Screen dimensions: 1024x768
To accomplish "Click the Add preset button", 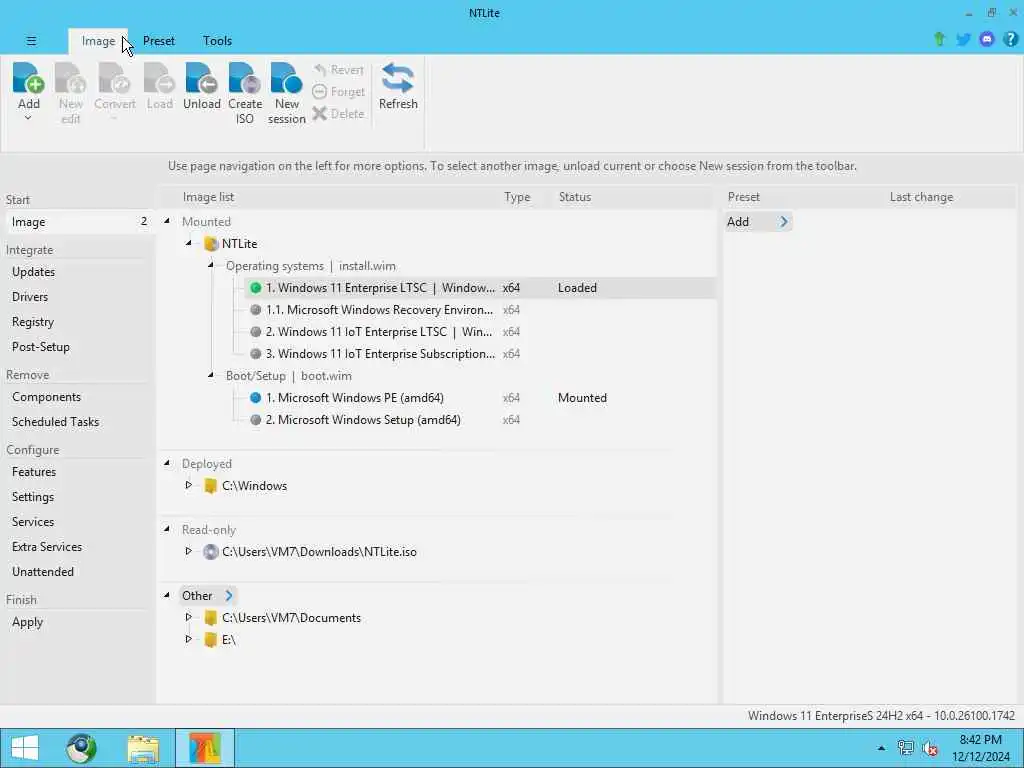I will pos(758,222).
